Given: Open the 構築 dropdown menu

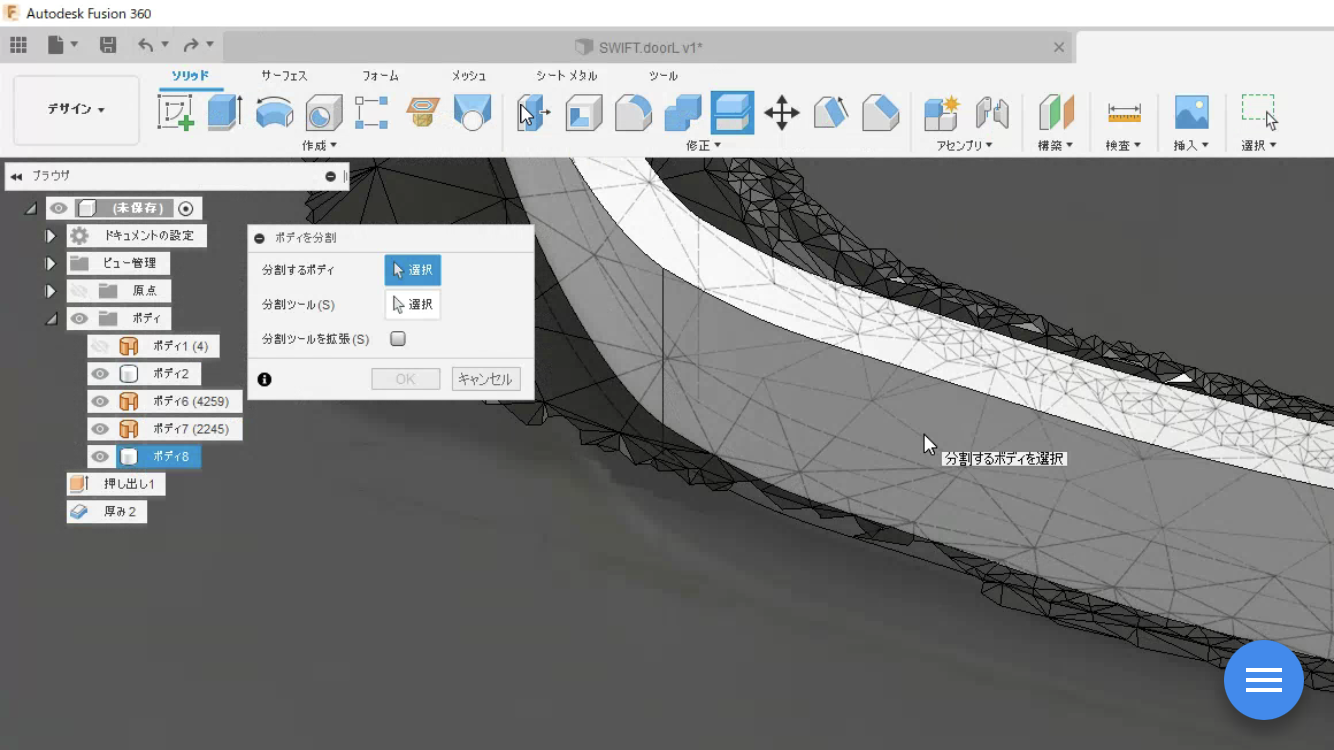Looking at the screenshot, I should click(1055, 146).
